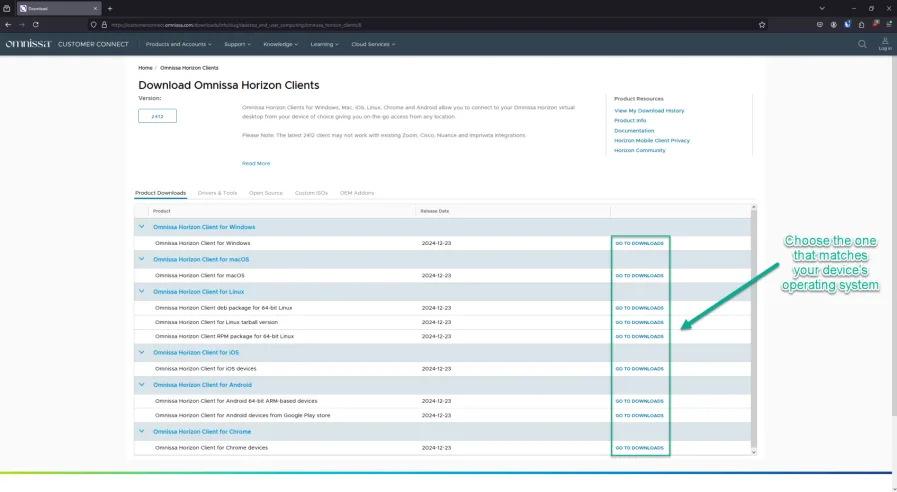The height and width of the screenshot is (492, 897).
Task: Go to downloads for iOS devices
Action: coord(640,369)
